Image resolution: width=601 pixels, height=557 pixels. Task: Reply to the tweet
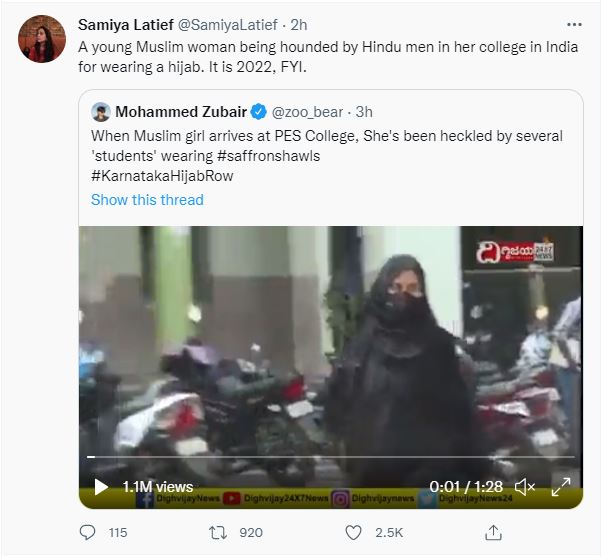[x=87, y=533]
